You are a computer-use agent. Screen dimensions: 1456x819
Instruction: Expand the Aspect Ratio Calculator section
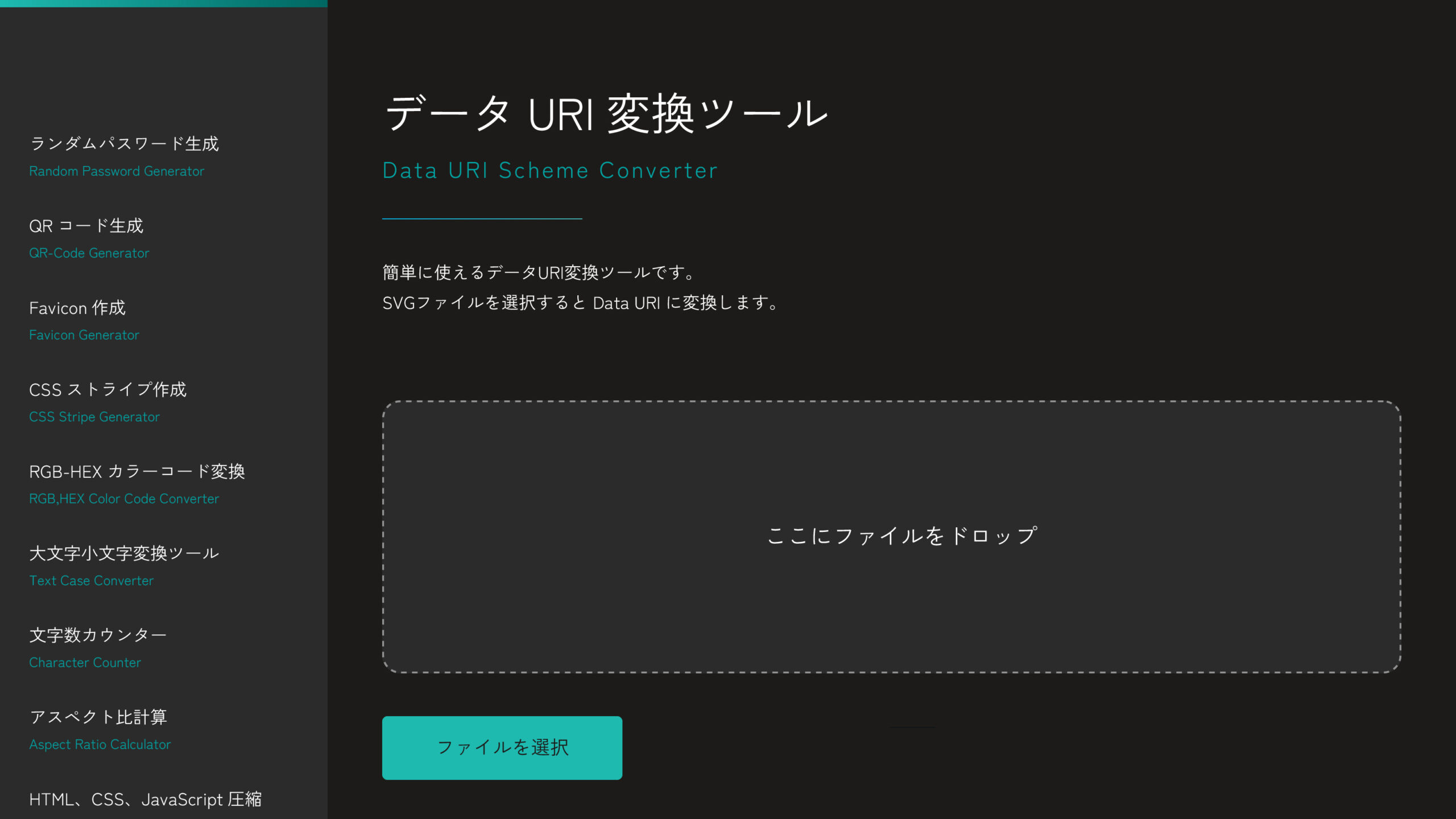(x=99, y=729)
